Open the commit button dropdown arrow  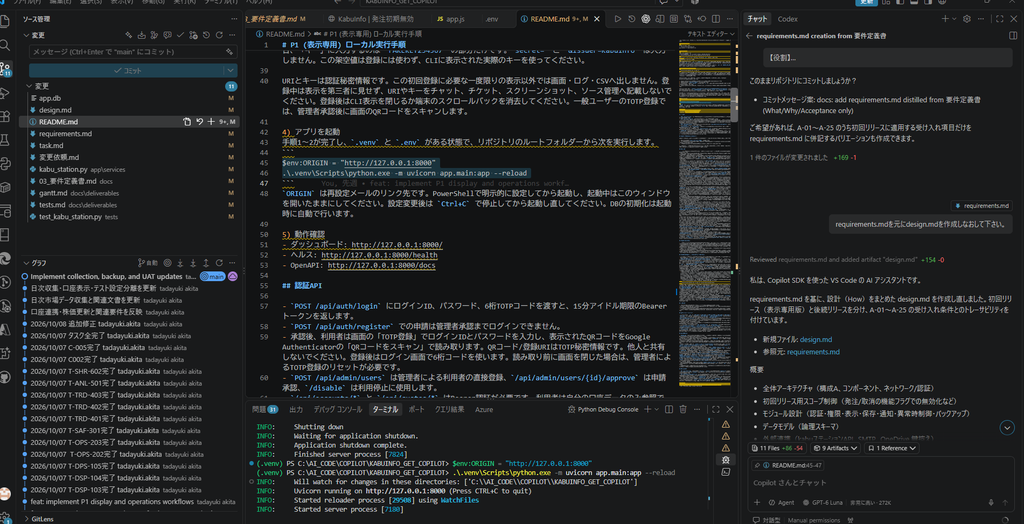(231, 70)
